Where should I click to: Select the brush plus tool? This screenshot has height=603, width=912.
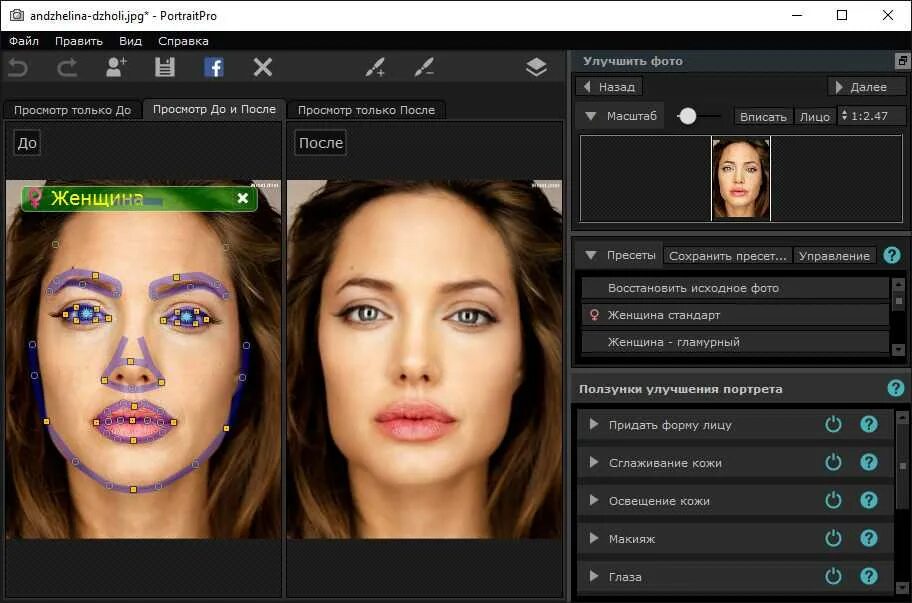pyautogui.click(x=375, y=67)
